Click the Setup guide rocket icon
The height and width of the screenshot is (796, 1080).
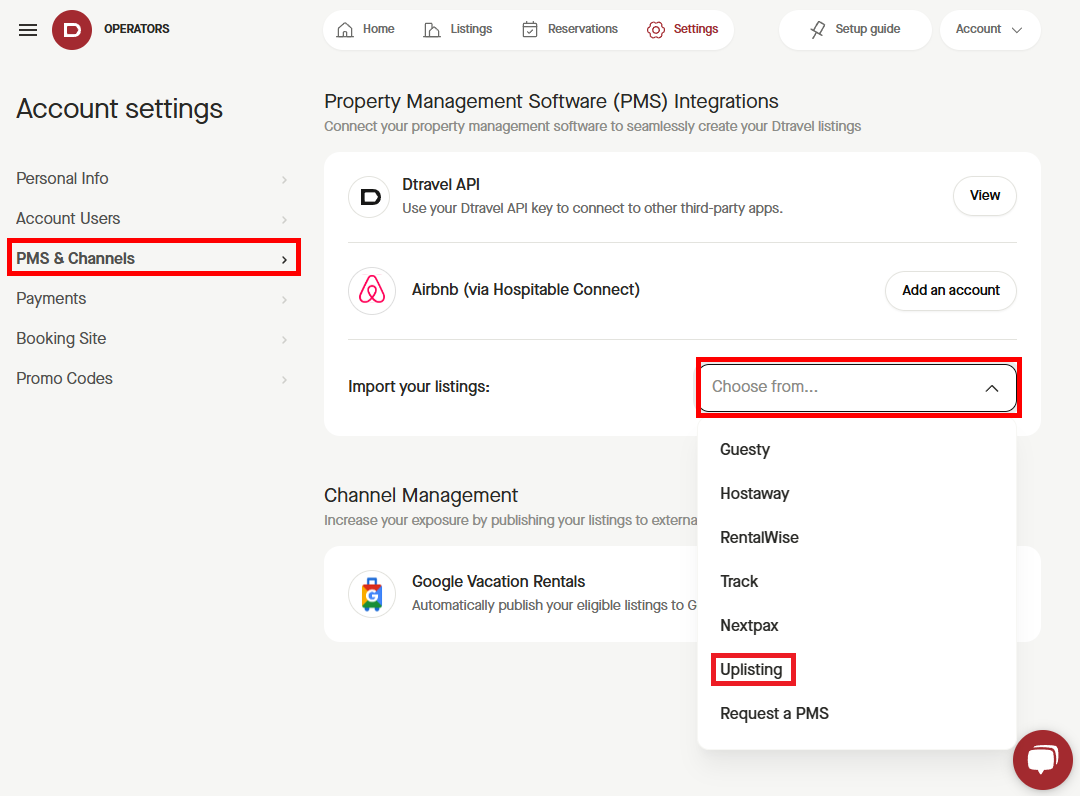[x=818, y=30]
